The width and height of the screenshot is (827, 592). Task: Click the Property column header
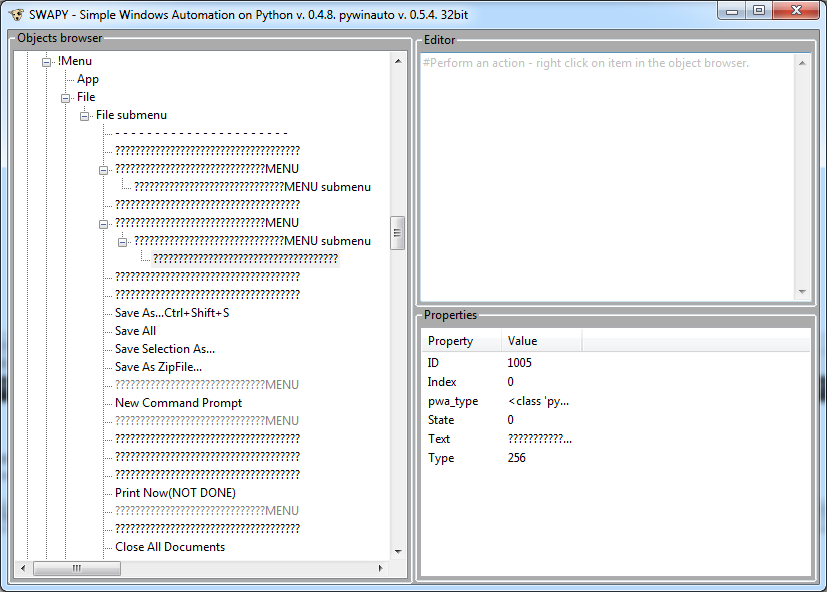461,341
